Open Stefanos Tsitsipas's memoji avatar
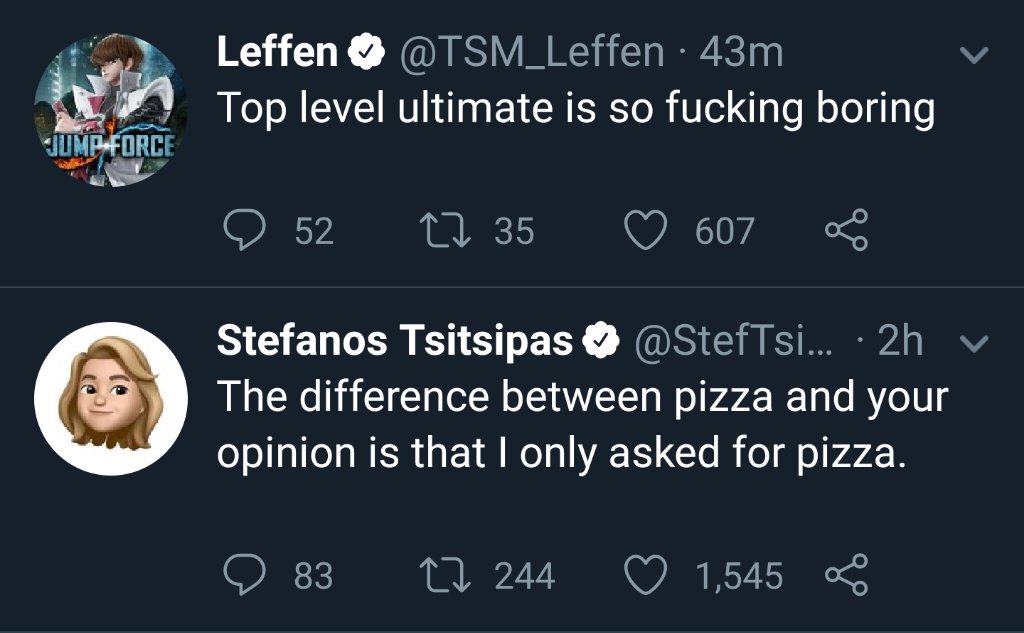 (x=110, y=398)
